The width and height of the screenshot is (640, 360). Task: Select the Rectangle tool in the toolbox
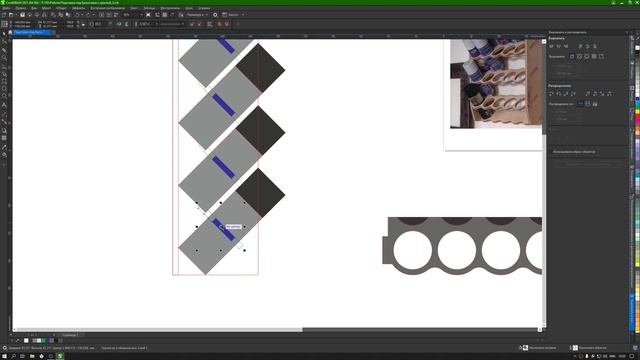(4, 81)
